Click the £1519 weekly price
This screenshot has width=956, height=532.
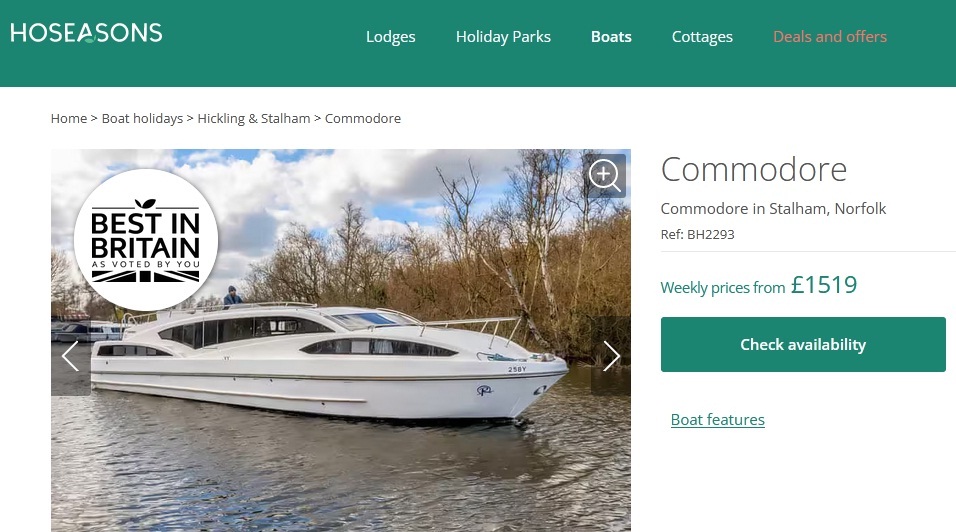pyautogui.click(x=824, y=285)
